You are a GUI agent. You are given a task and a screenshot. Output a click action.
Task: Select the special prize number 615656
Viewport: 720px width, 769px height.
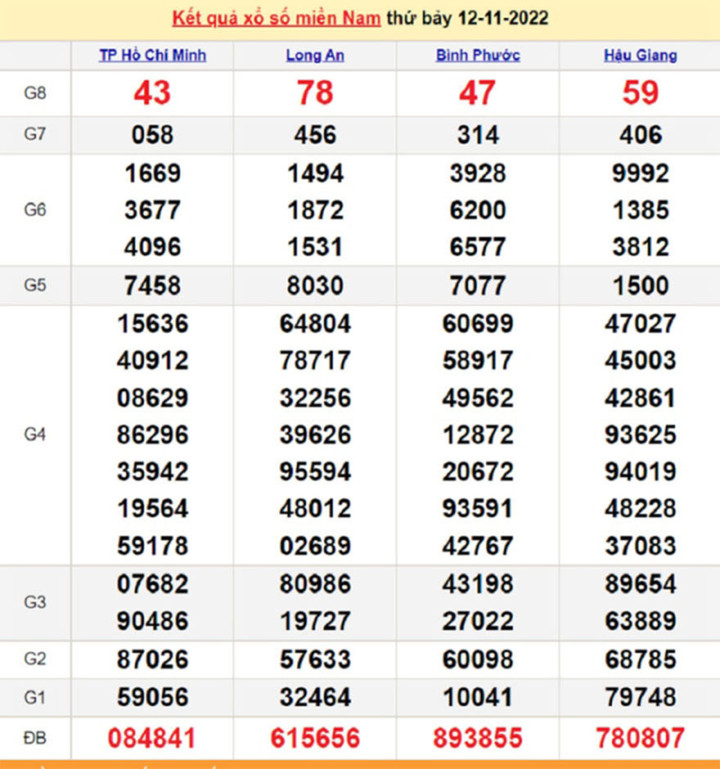click(315, 738)
